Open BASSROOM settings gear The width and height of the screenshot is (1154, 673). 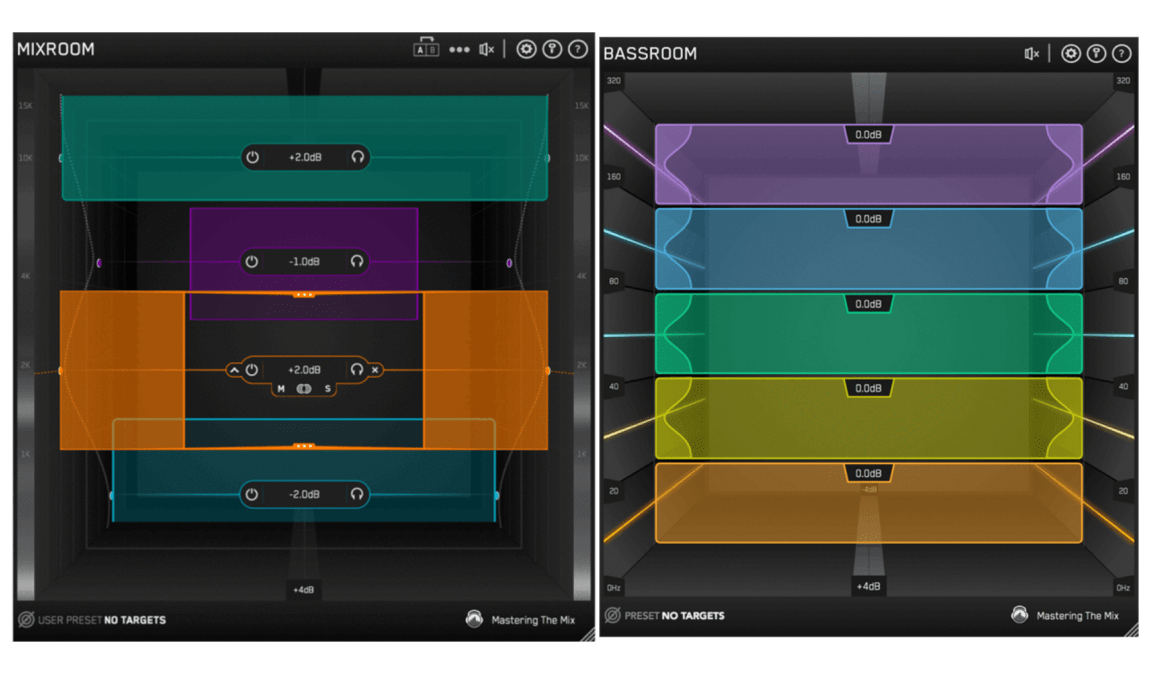tap(1071, 53)
